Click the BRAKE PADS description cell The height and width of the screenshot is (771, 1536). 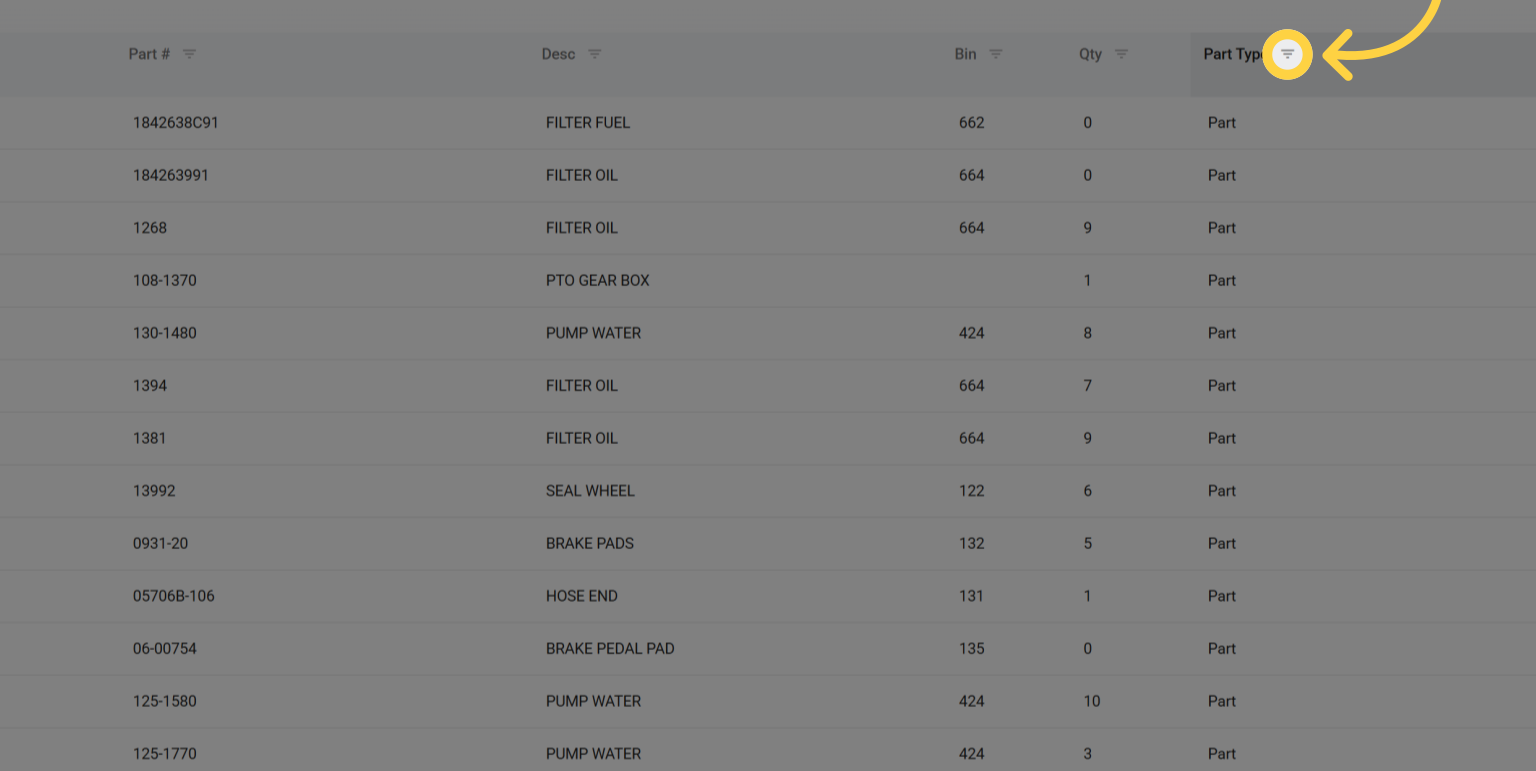click(589, 544)
